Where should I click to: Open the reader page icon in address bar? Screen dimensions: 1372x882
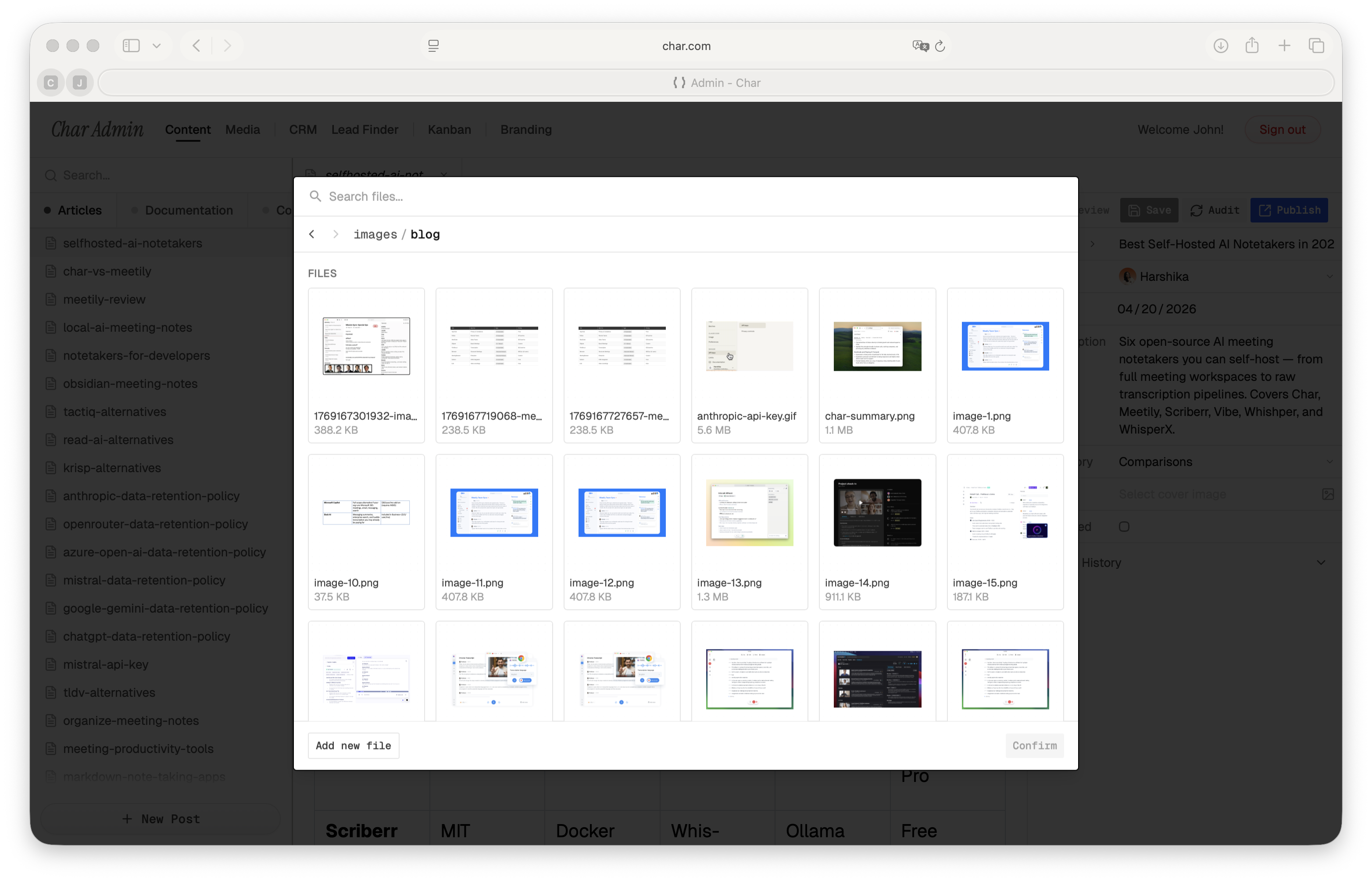[x=433, y=45]
